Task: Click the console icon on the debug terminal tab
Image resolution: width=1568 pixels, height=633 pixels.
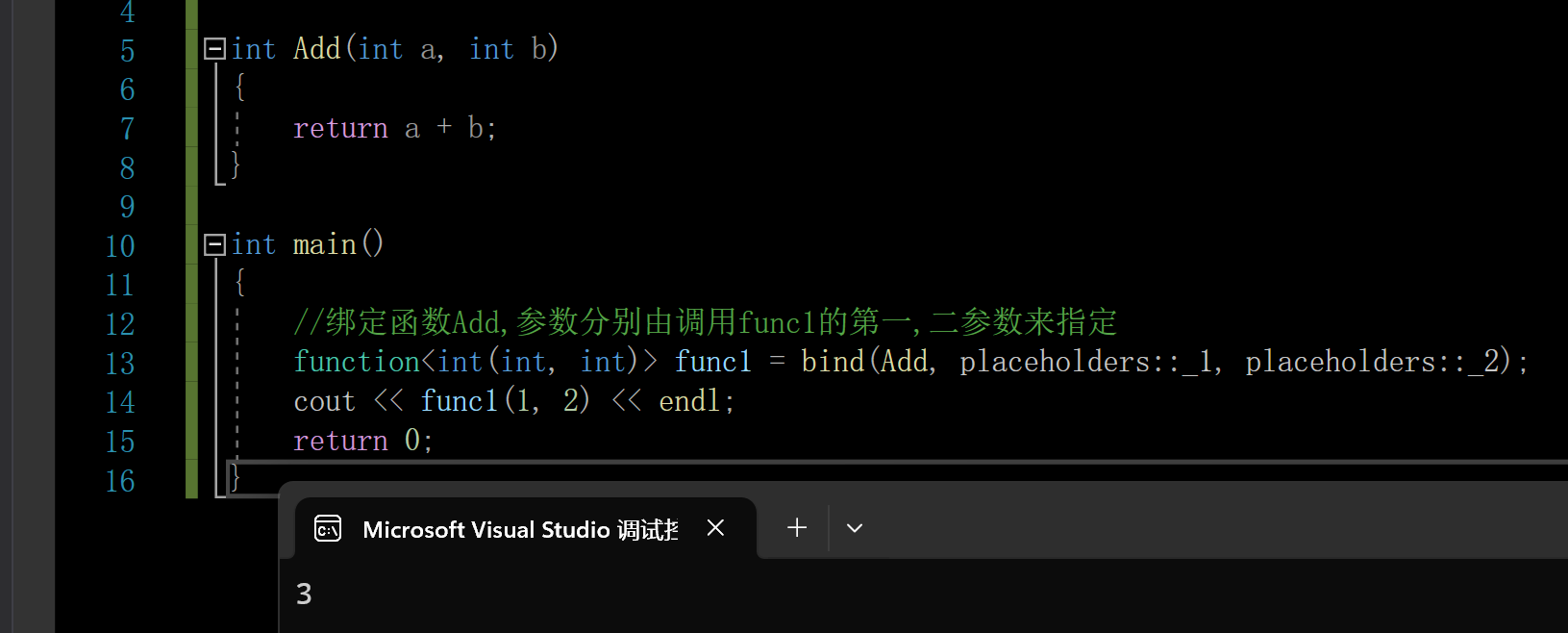Action: (328, 528)
